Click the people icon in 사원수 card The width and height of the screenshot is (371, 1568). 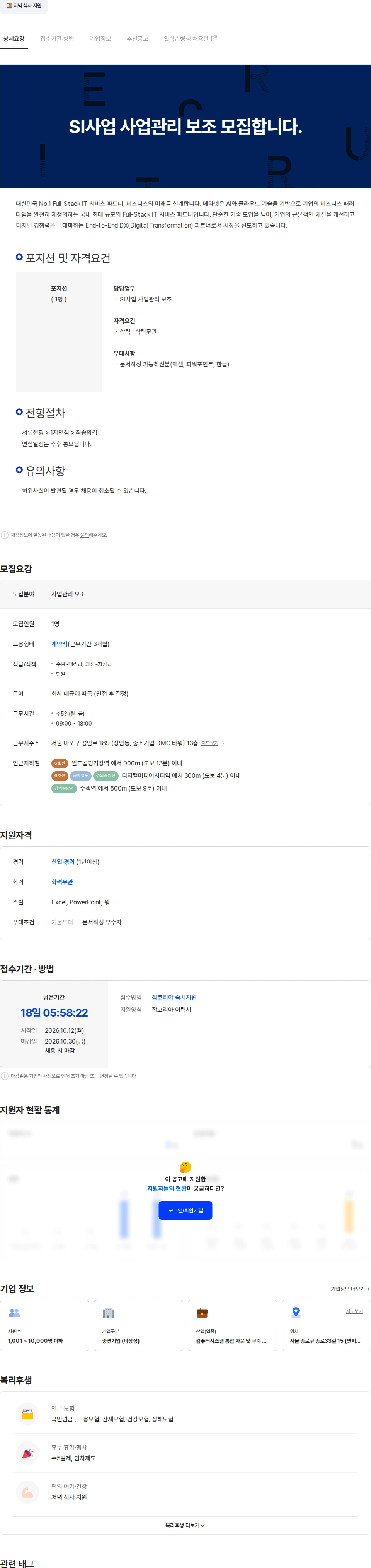pos(15,1313)
